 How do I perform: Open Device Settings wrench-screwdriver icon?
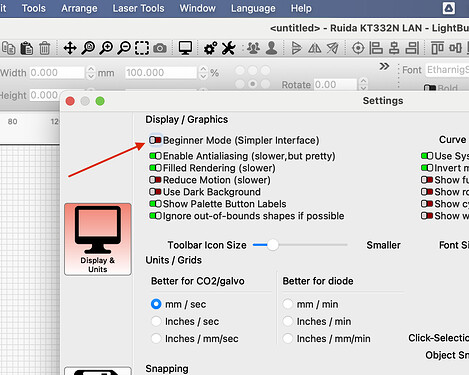pyautogui.click(x=228, y=48)
